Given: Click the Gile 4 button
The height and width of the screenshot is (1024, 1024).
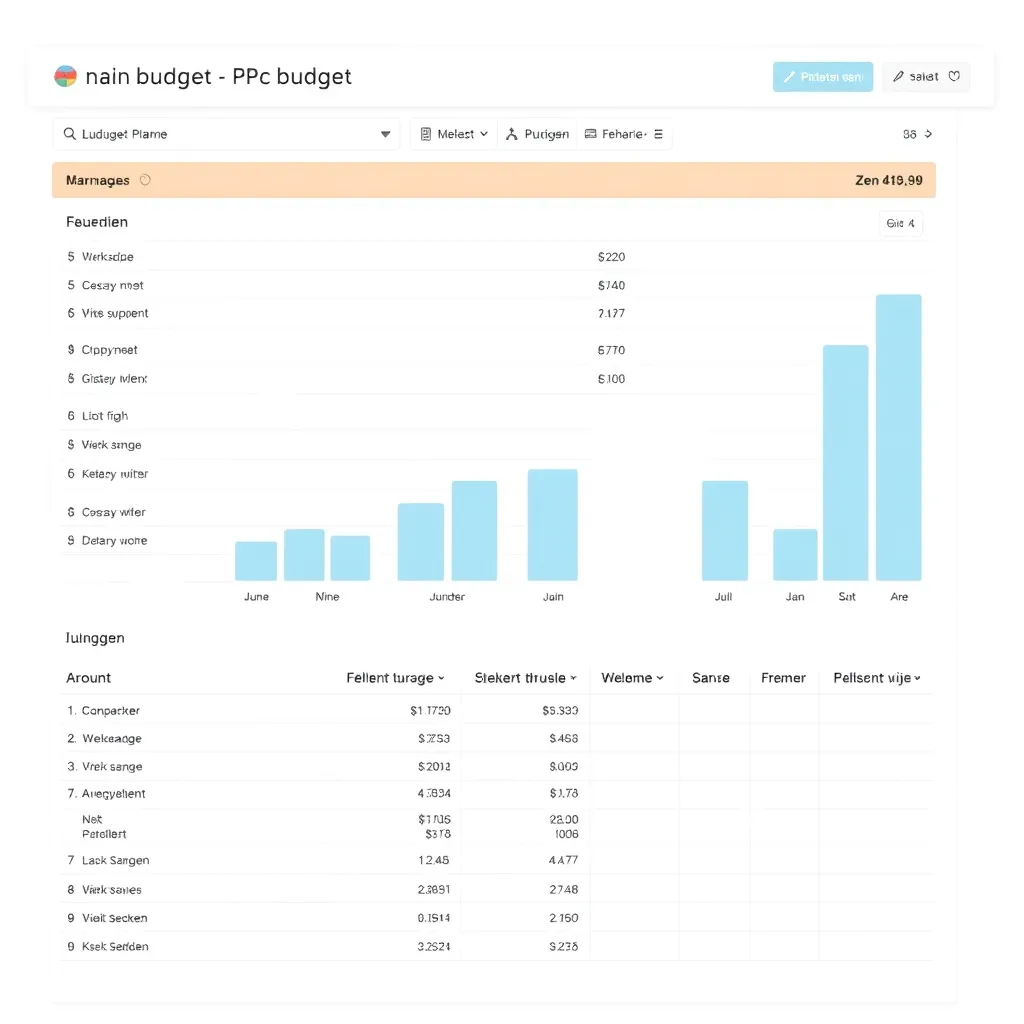Looking at the screenshot, I should click(x=900, y=224).
